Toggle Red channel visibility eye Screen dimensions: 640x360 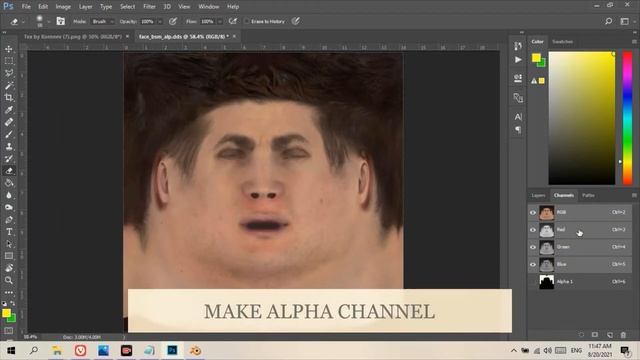pyautogui.click(x=533, y=230)
